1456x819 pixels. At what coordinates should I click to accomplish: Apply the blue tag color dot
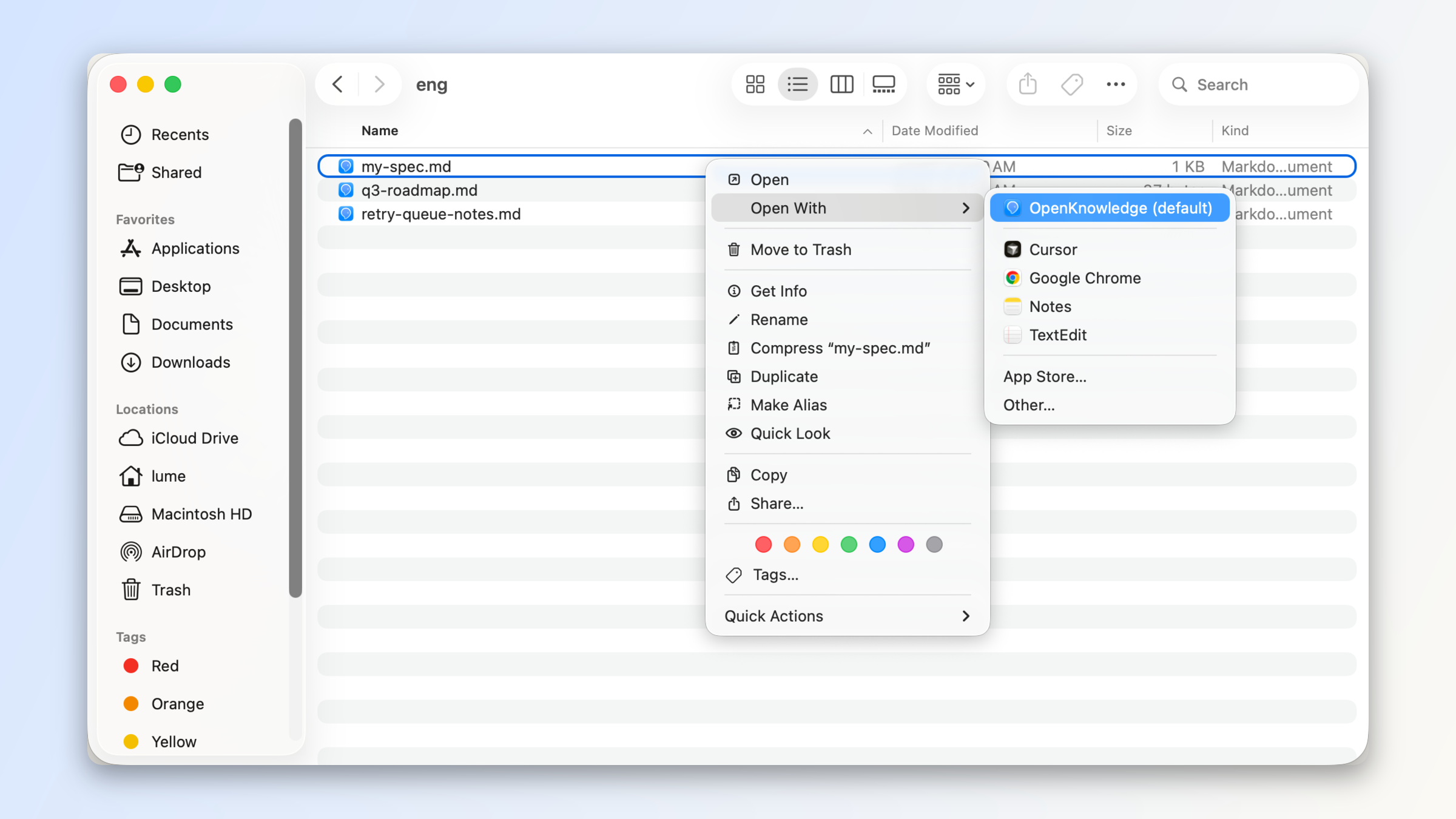tap(877, 545)
